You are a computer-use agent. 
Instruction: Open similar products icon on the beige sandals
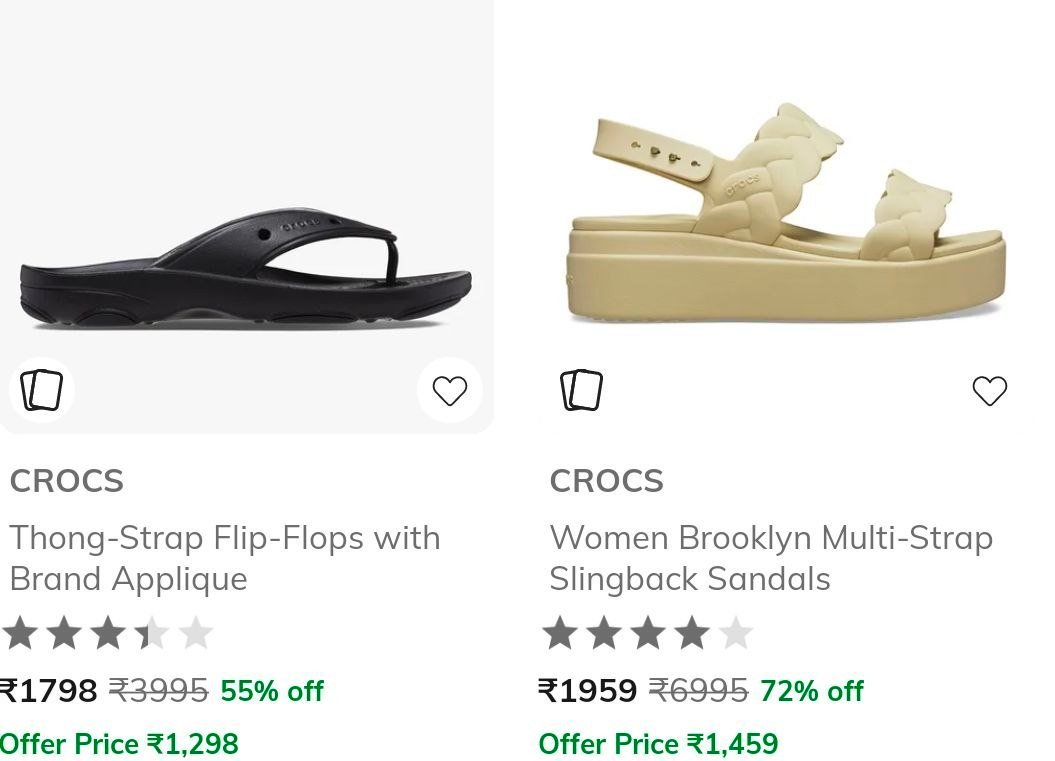tap(581, 390)
